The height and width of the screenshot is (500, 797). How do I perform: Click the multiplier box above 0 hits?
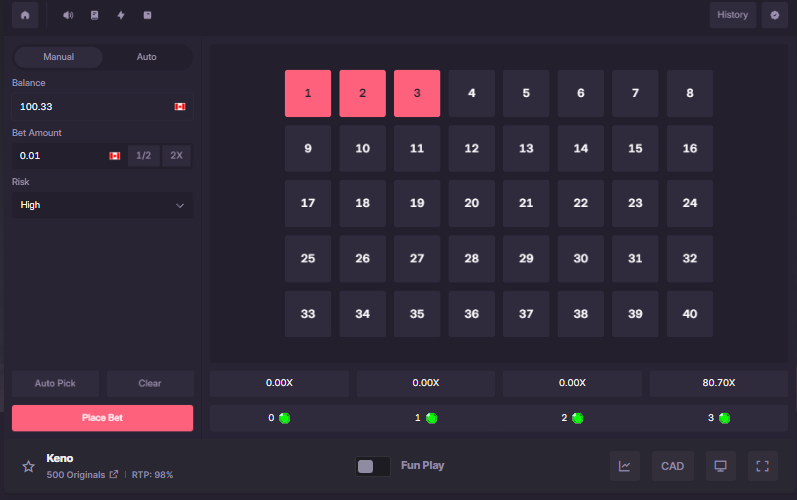[x=279, y=383]
